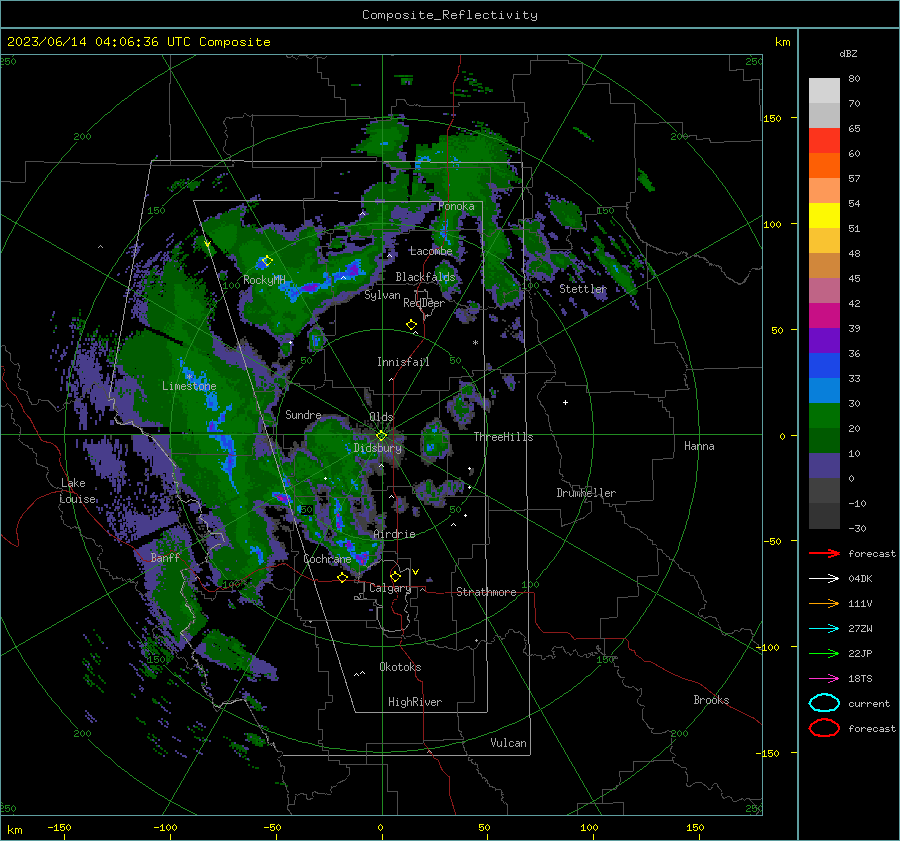Image resolution: width=900 pixels, height=841 pixels.
Task: Click the Ponoka city label
Action: pyautogui.click(x=456, y=206)
